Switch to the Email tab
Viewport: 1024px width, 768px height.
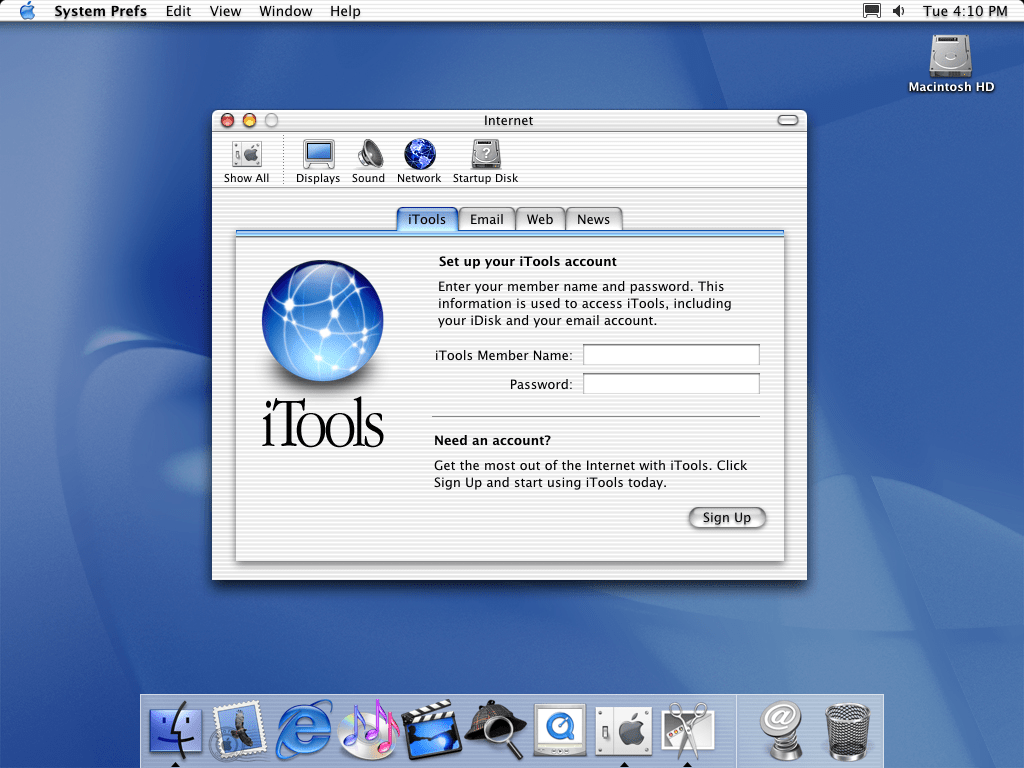(x=487, y=219)
